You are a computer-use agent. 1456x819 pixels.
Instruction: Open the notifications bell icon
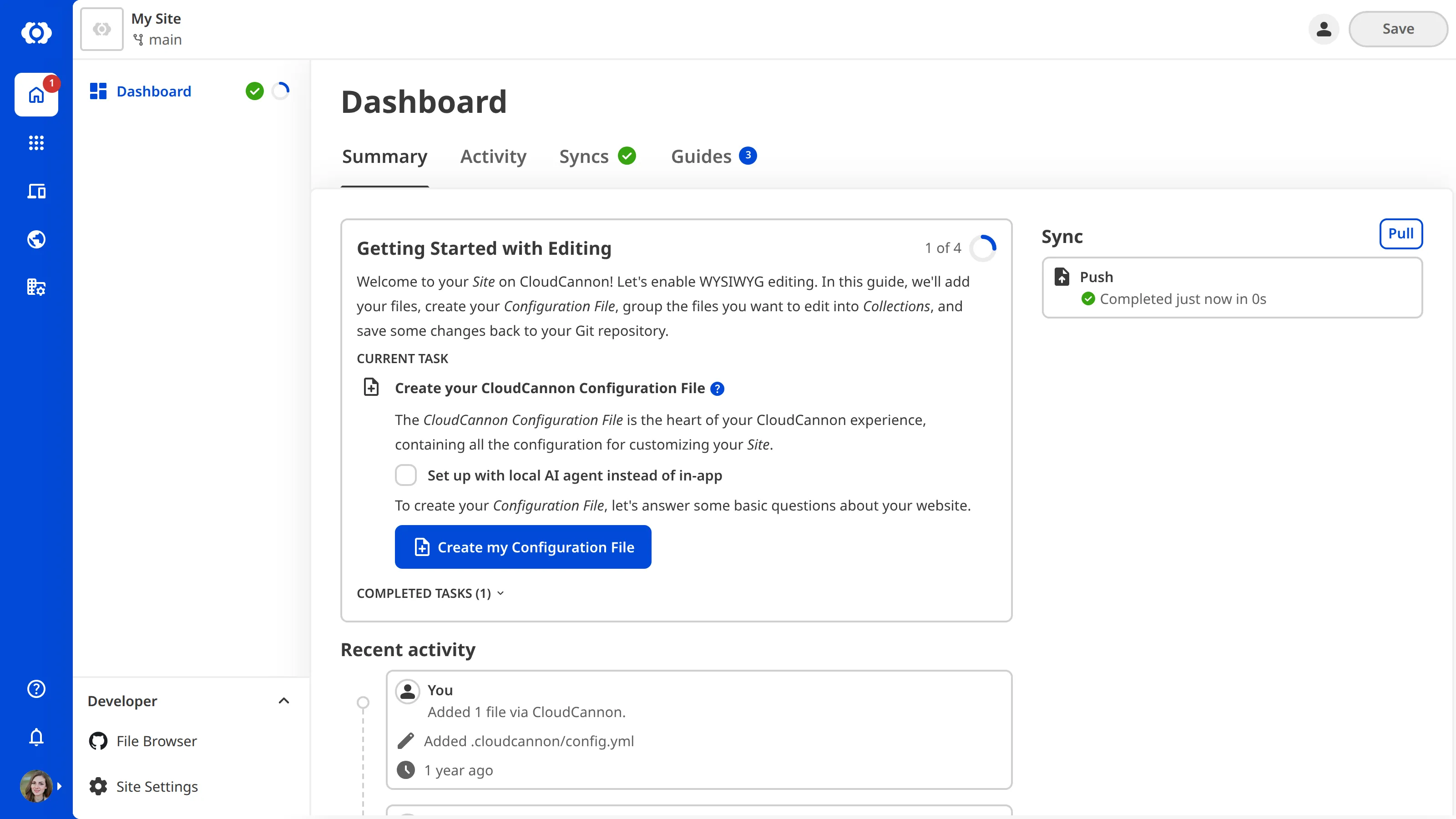point(36,737)
